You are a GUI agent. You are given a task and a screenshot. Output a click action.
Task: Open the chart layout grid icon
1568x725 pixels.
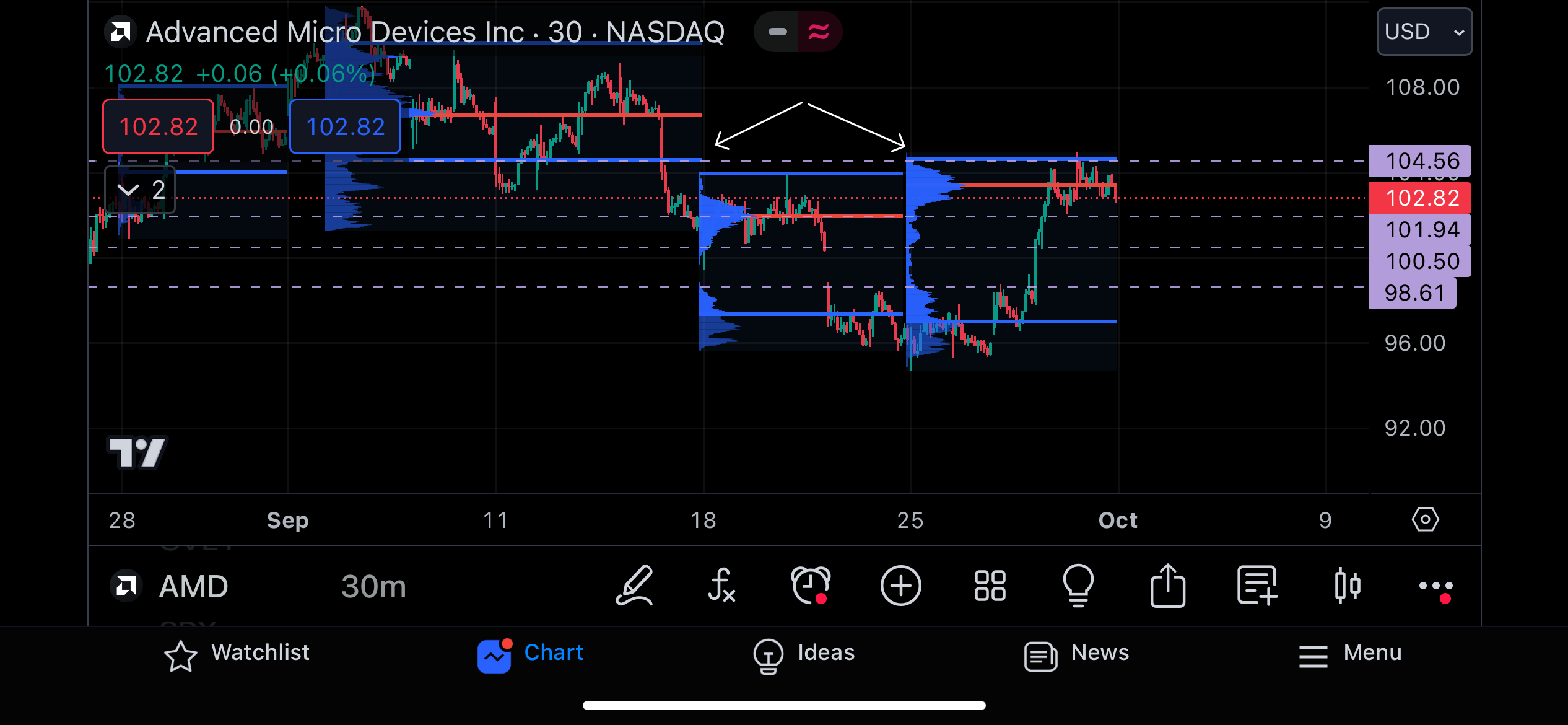click(x=990, y=586)
